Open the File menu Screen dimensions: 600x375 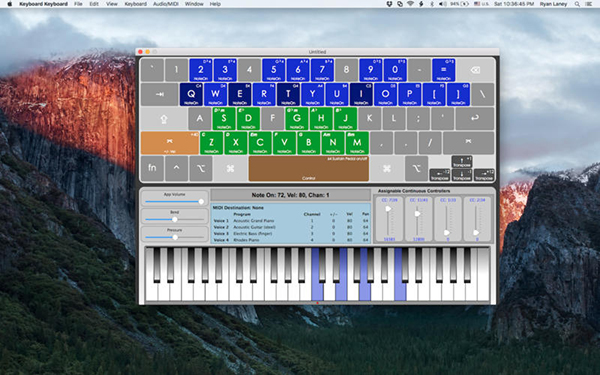pos(78,4)
